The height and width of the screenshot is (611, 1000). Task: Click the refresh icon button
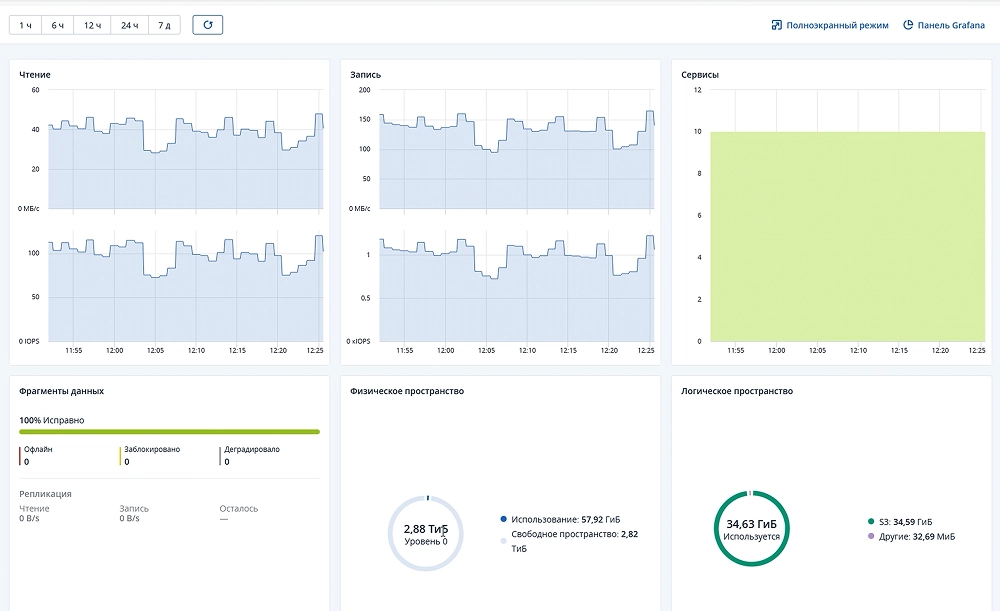click(208, 25)
